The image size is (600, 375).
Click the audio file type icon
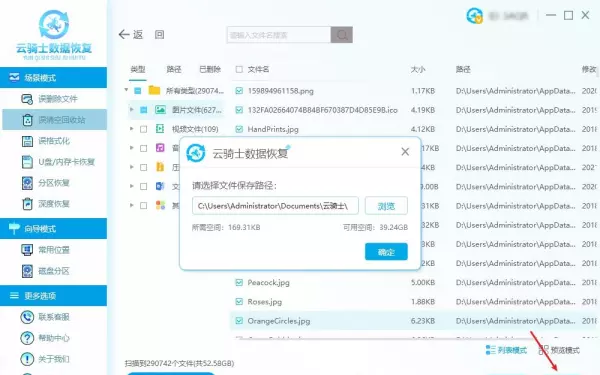(160, 148)
